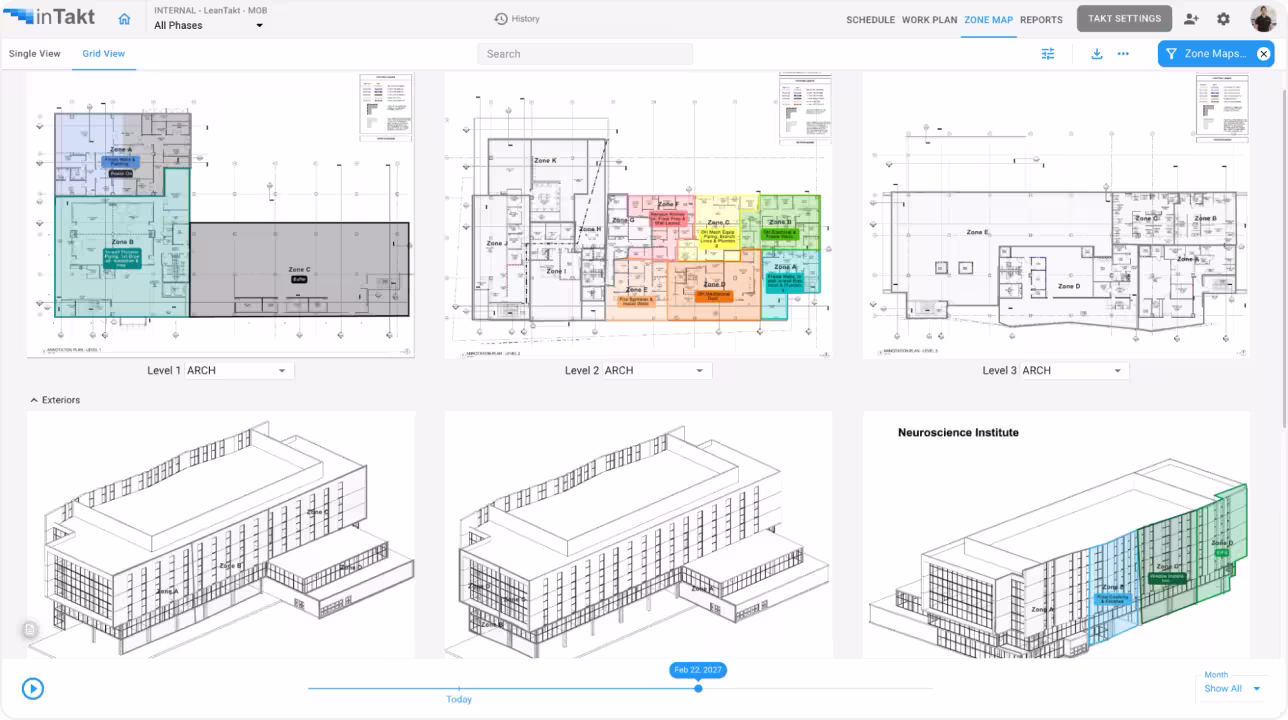
Task: Select Grid View tab
Action: click(x=104, y=54)
